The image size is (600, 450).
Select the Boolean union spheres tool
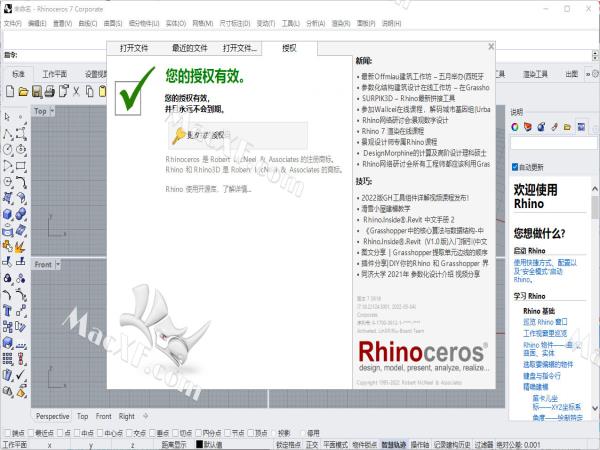[x=21, y=214]
